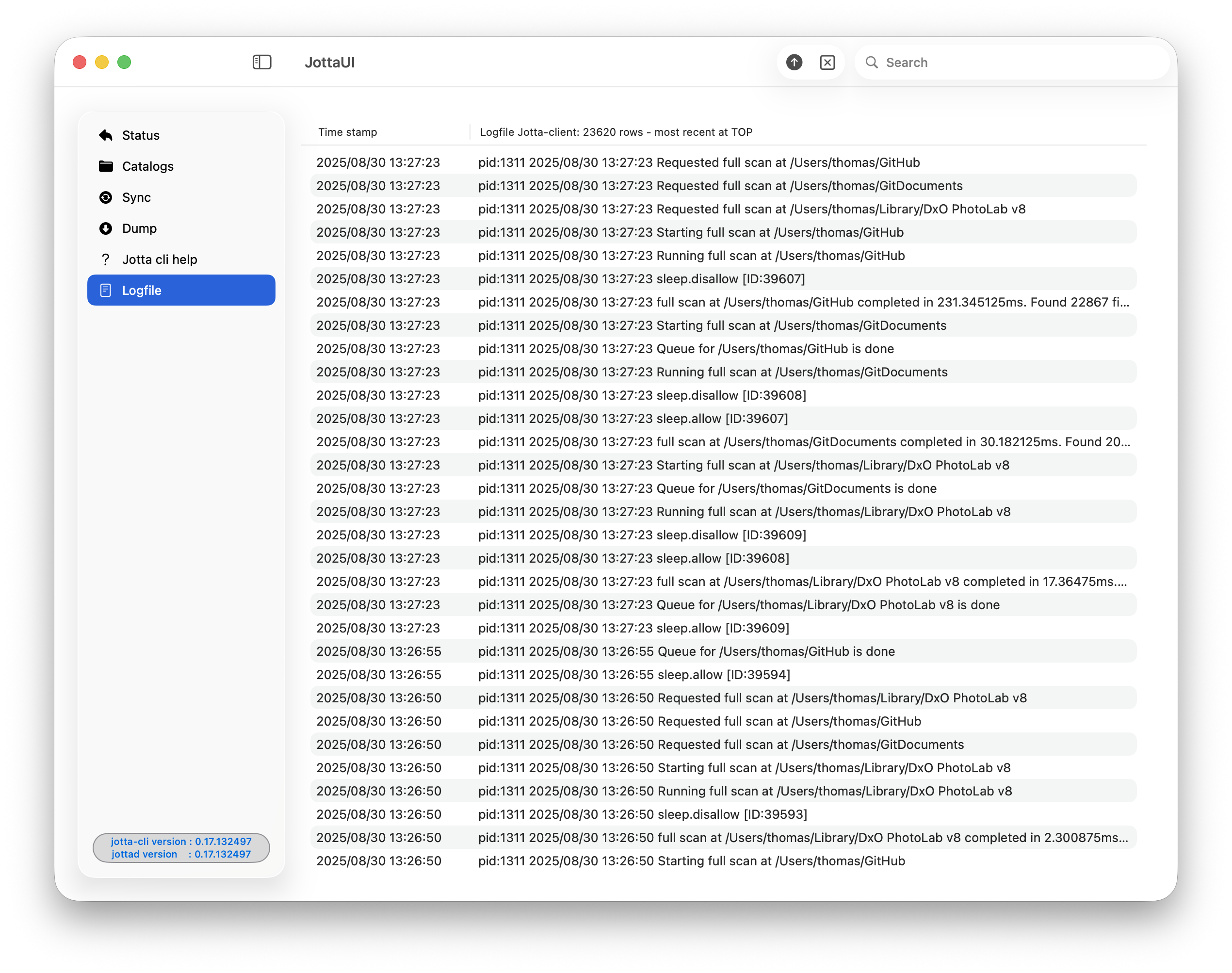Select row: Queue for DxO PhotoLab v8 is done
This screenshot has height=973, width=1232.
[x=723, y=605]
